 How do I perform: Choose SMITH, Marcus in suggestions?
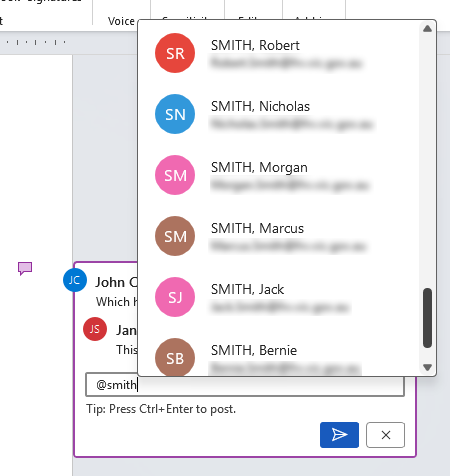278,236
